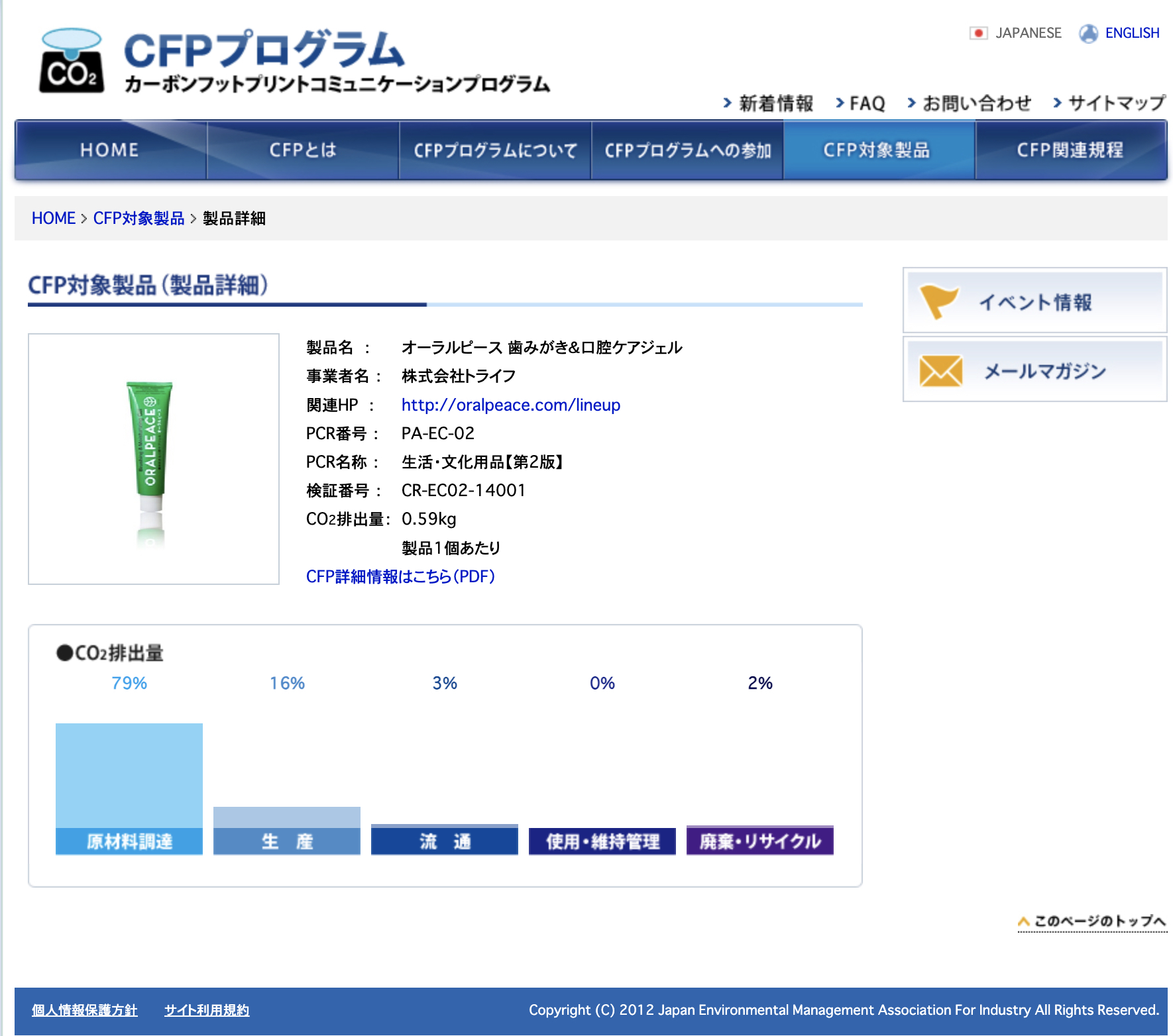Click the 16% value above 生産

pyautogui.click(x=287, y=683)
